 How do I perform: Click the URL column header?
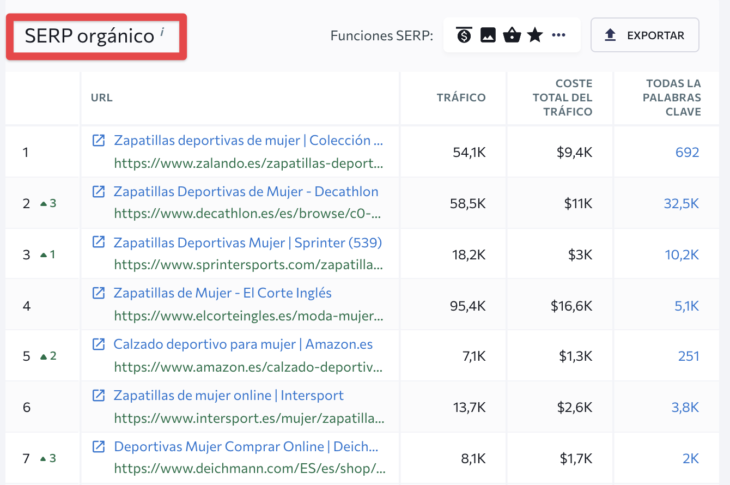(x=101, y=97)
